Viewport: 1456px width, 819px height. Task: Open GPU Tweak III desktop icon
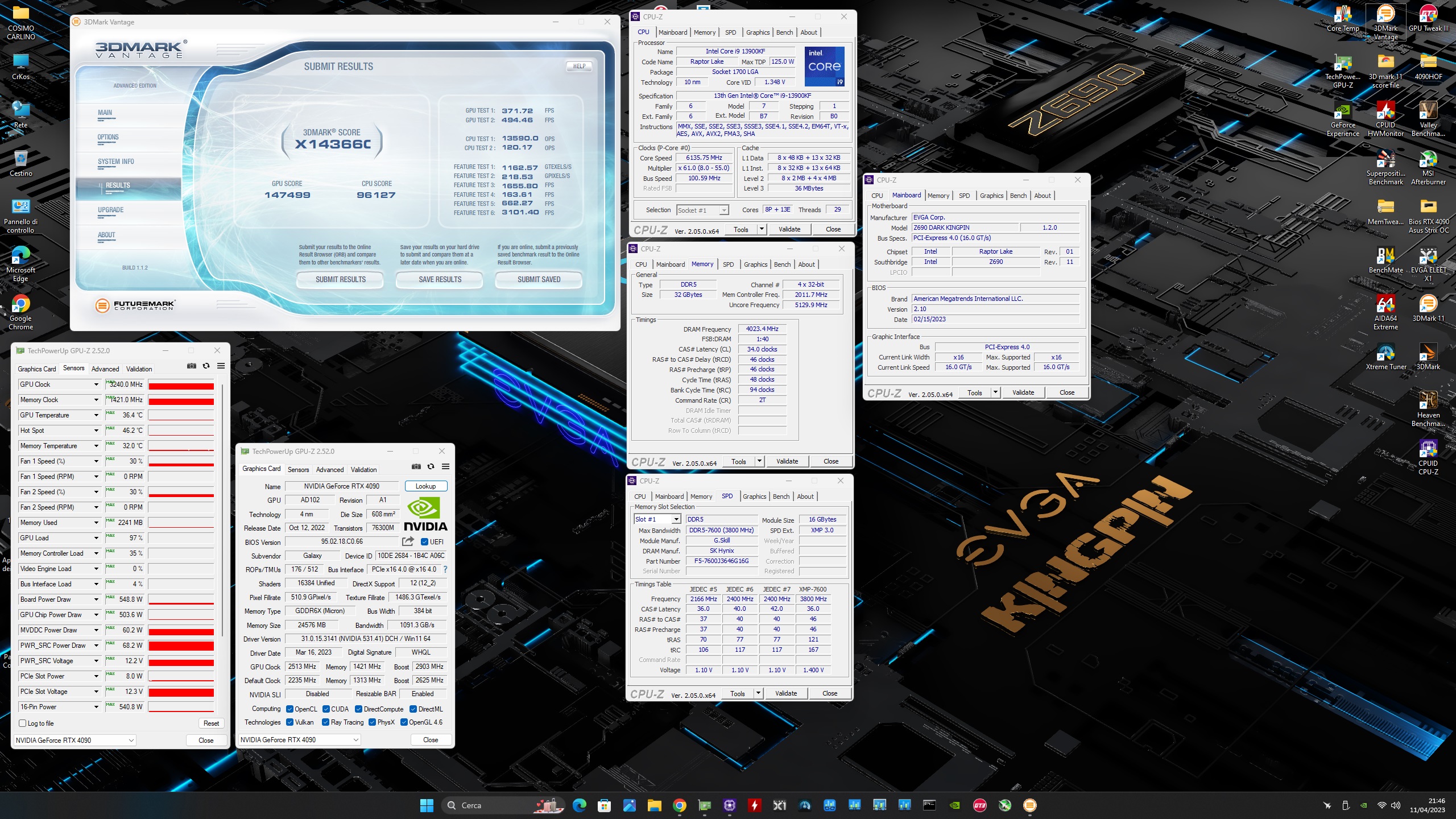coord(1428,18)
